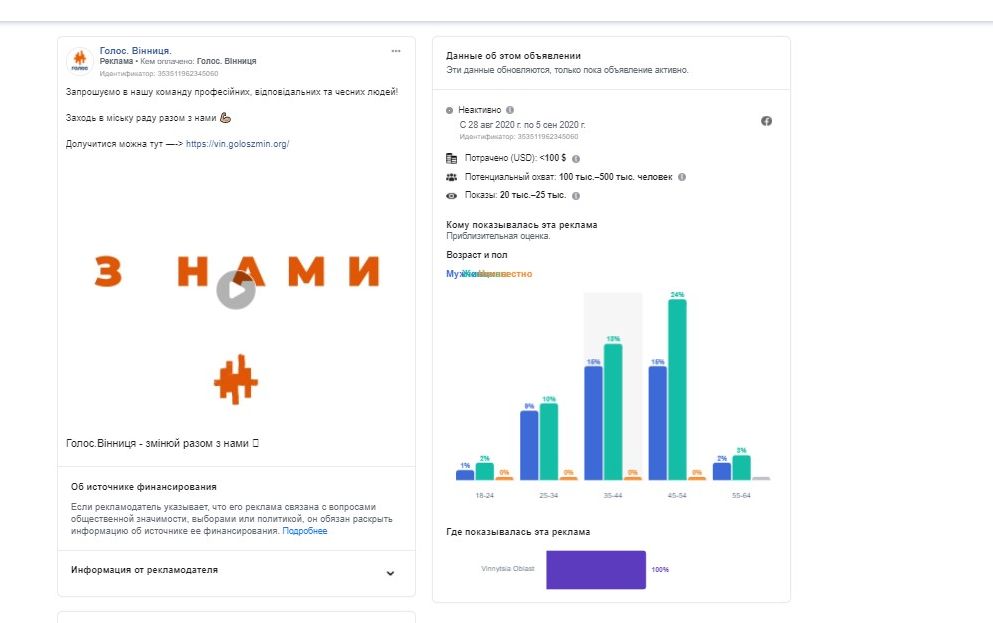
Task: Play the ad video
Action: (236, 290)
